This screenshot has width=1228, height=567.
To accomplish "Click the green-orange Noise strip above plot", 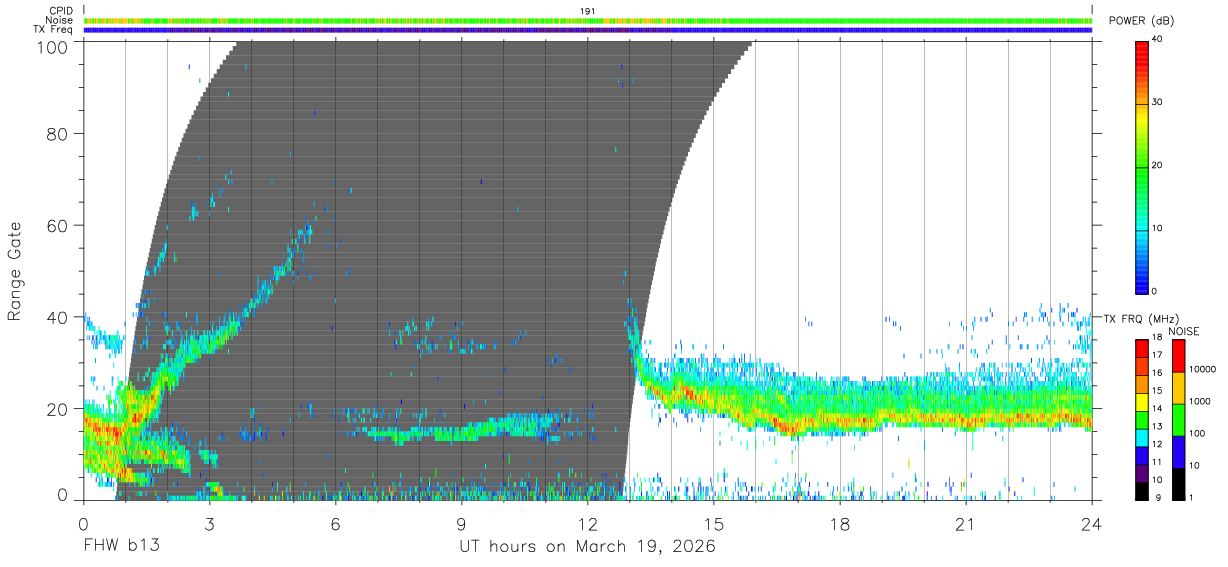I will click(x=588, y=20).
